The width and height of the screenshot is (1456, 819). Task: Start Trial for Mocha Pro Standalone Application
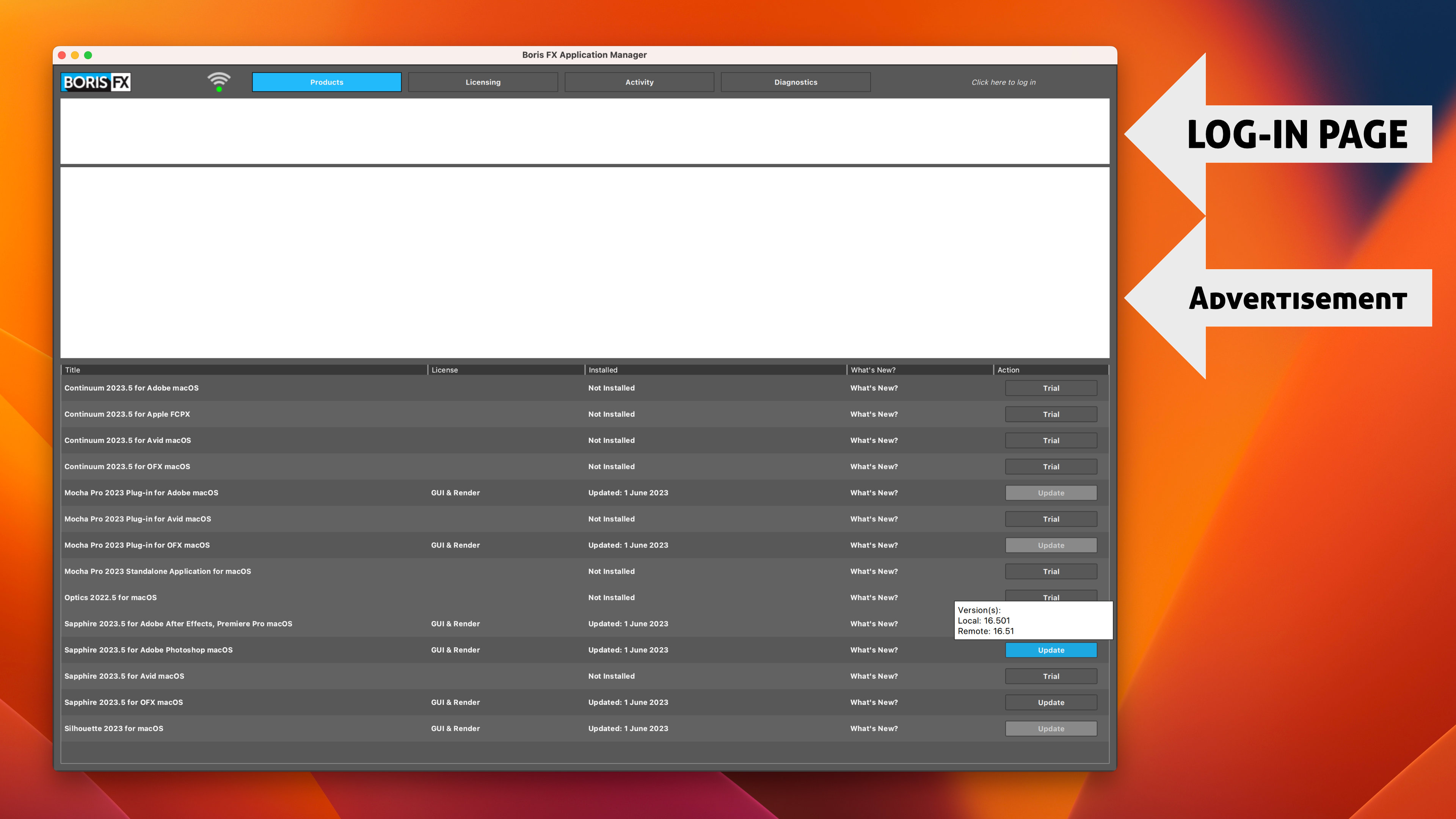tap(1051, 571)
